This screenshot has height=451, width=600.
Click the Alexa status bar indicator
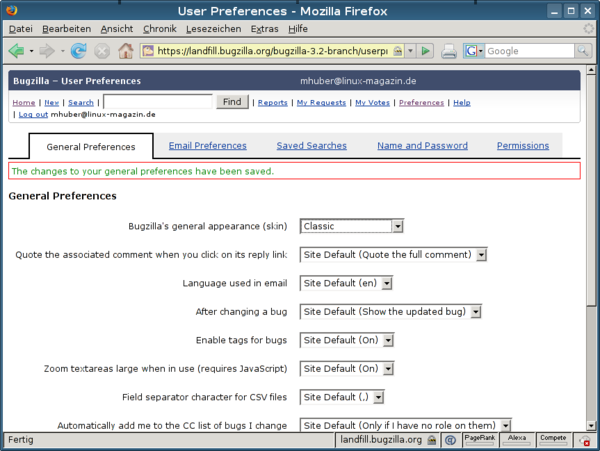517,440
